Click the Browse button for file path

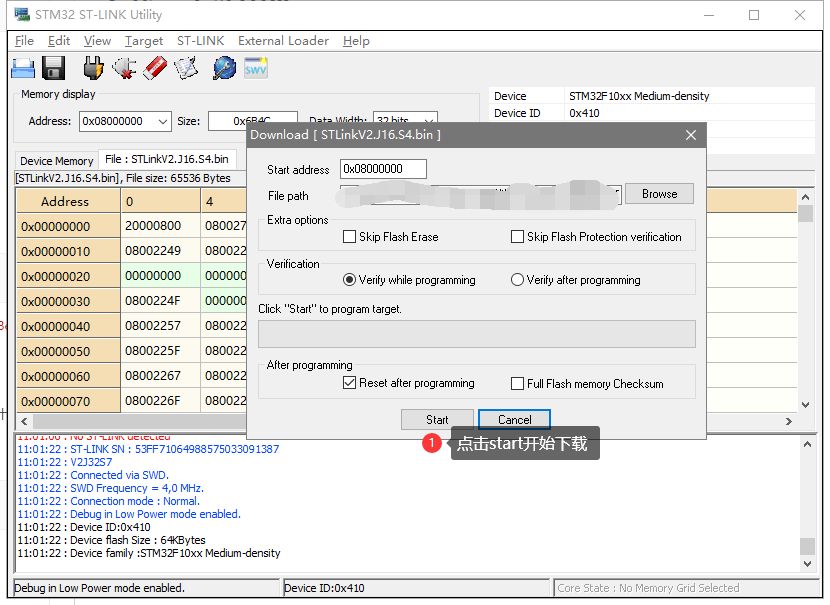[660, 194]
